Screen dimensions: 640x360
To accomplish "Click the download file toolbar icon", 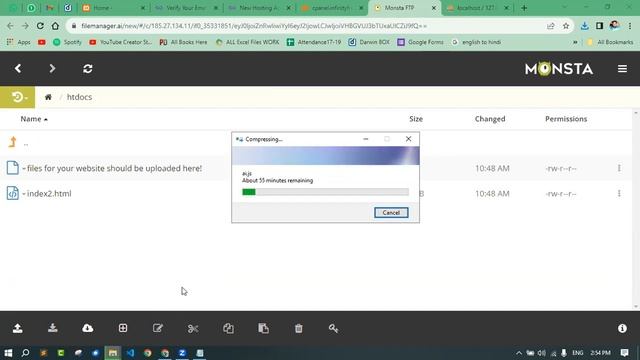I will pyautogui.click(x=53, y=328).
